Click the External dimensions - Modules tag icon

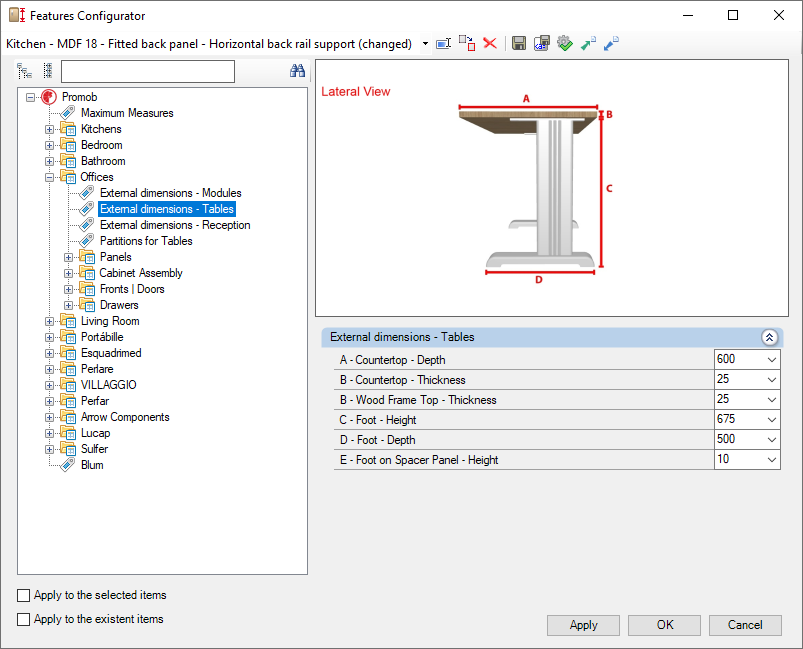tap(87, 193)
